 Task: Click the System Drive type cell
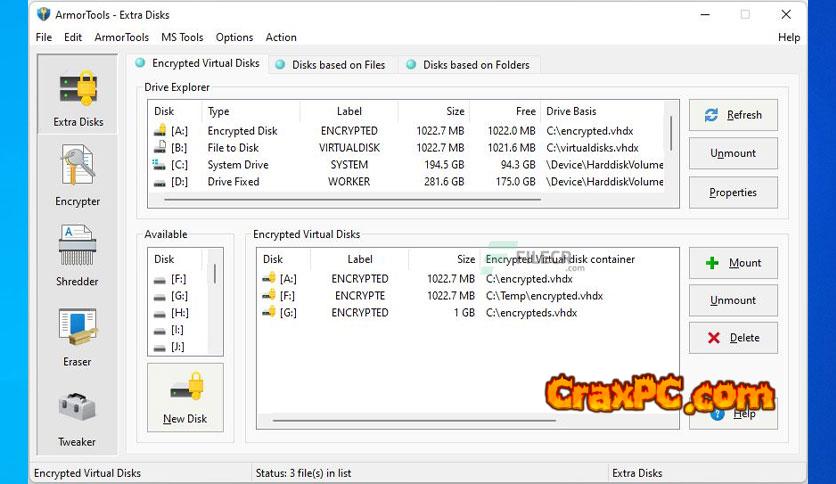[238, 165]
